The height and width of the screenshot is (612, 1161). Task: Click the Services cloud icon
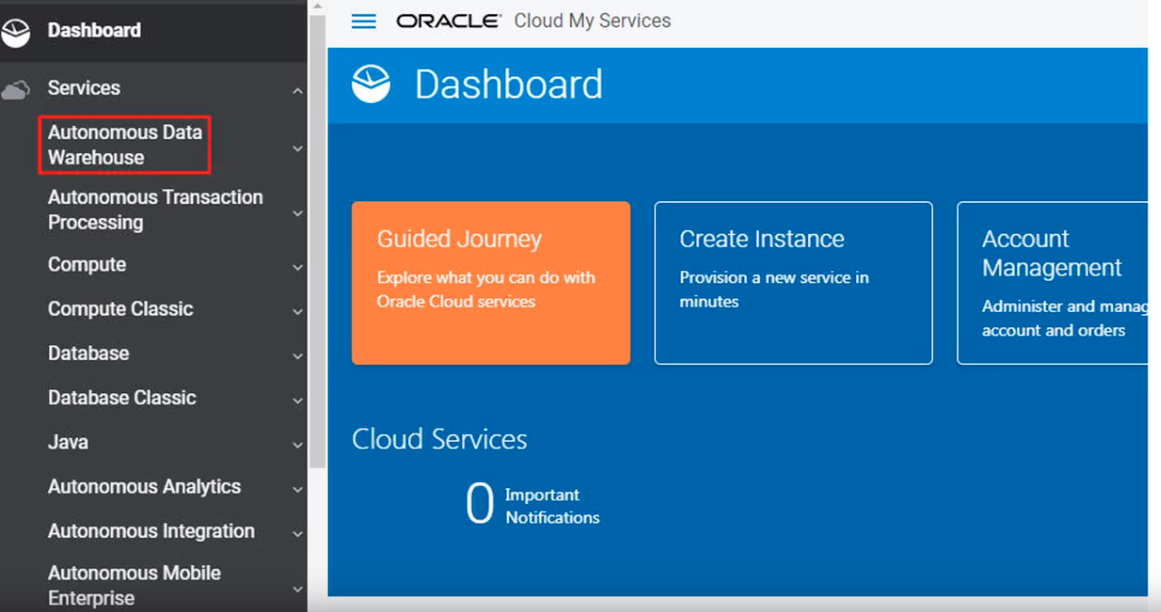click(16, 90)
